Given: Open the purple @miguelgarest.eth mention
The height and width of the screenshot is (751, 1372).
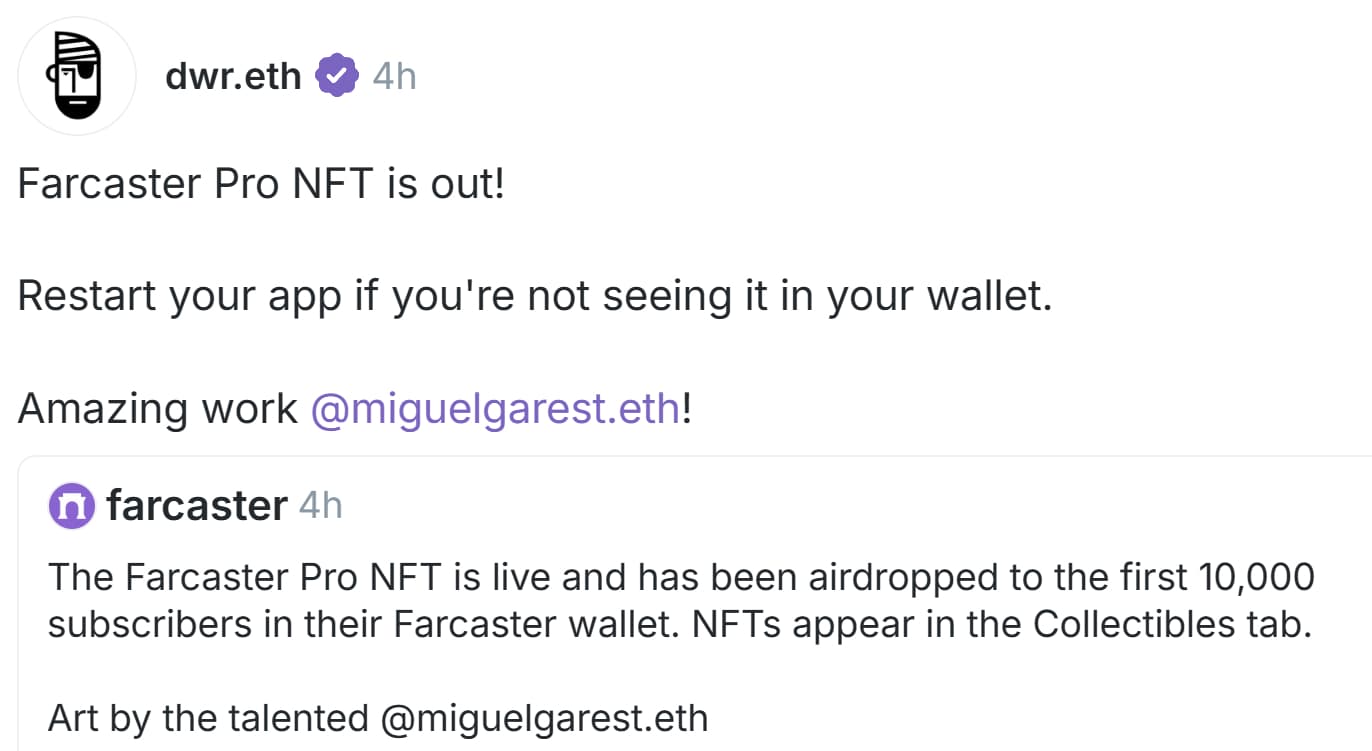Looking at the screenshot, I should point(496,409).
